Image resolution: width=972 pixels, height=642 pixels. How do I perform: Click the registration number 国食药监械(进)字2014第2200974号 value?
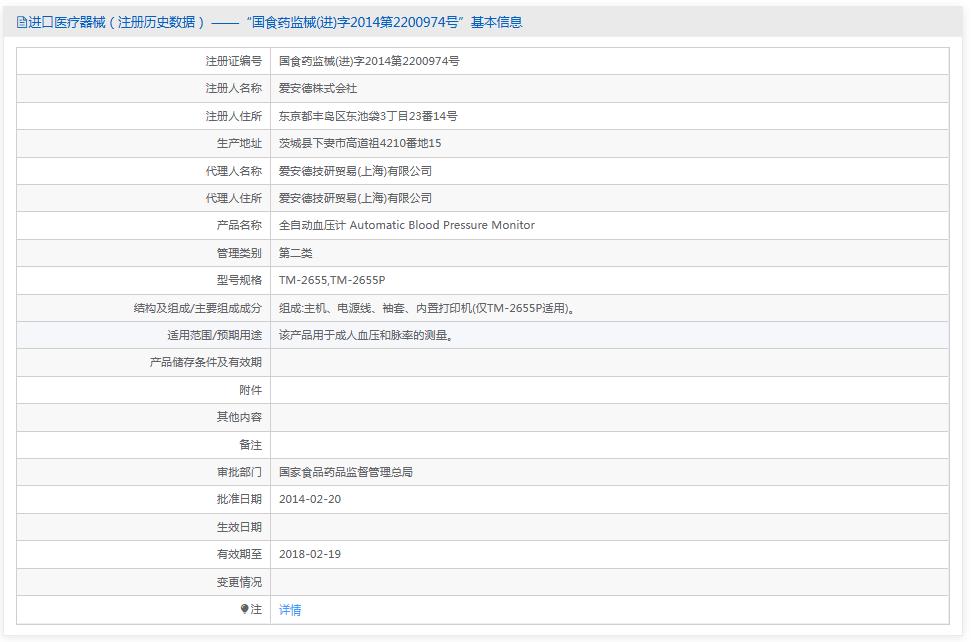tap(369, 61)
